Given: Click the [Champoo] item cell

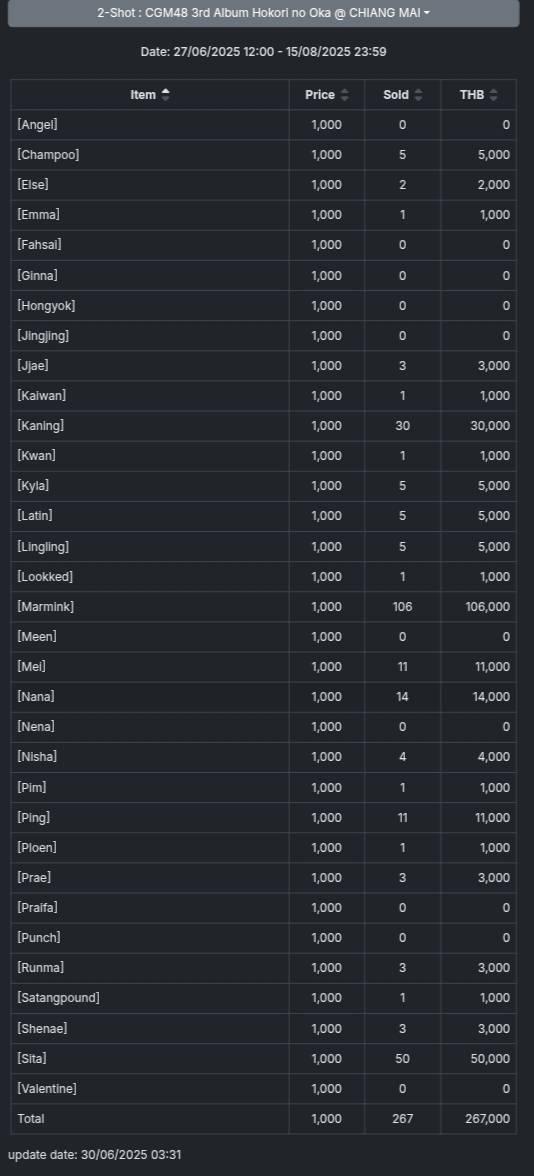Looking at the screenshot, I should (x=150, y=154).
